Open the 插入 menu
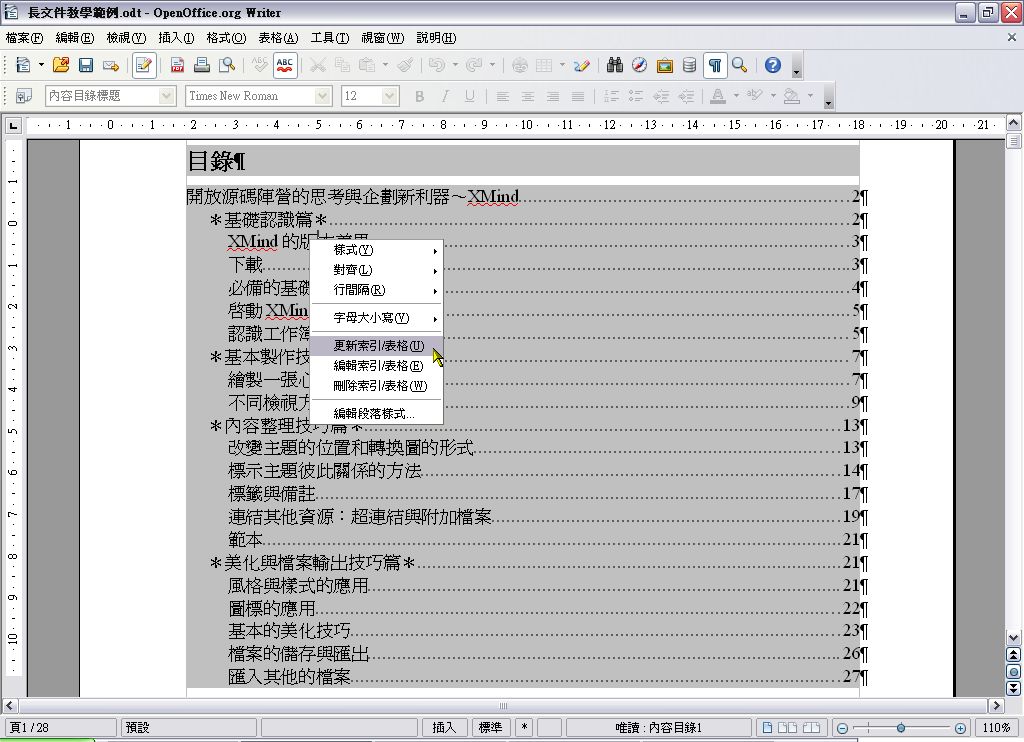 (x=176, y=38)
